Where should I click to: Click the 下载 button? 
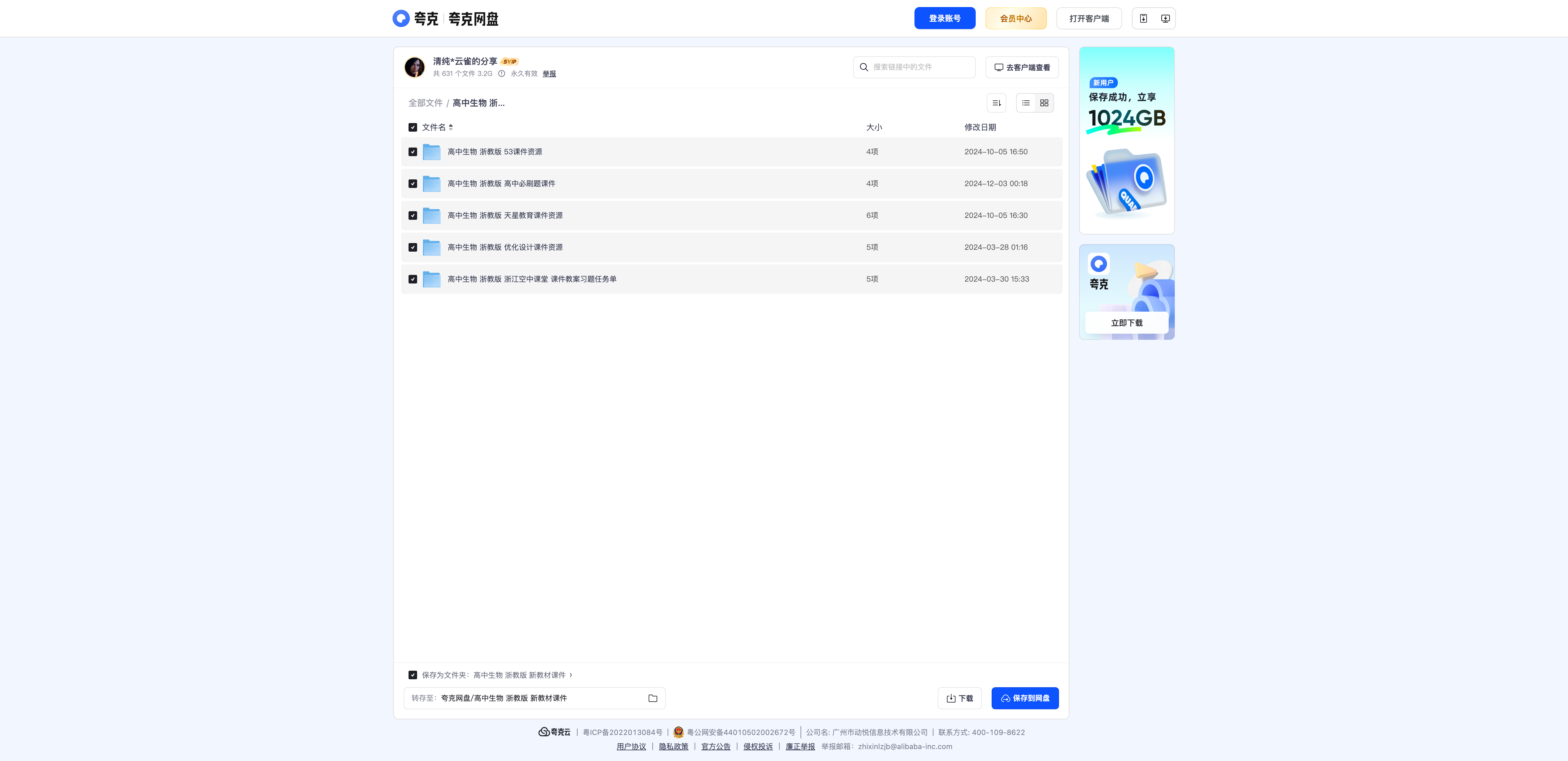tap(959, 698)
